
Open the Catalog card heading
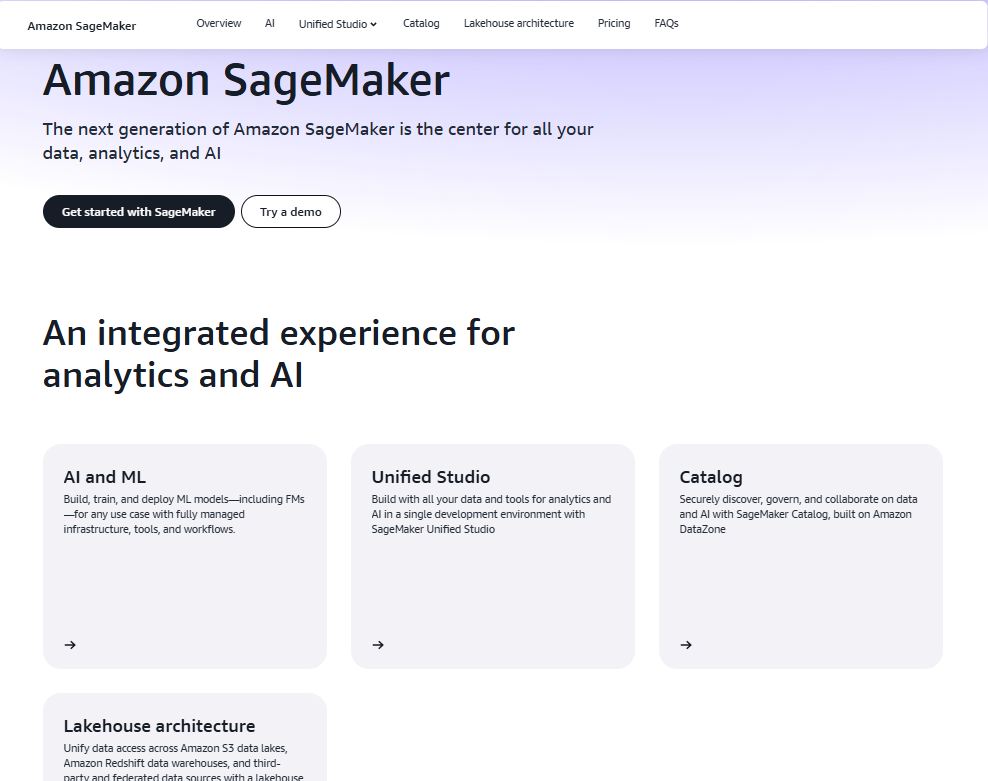click(x=711, y=477)
